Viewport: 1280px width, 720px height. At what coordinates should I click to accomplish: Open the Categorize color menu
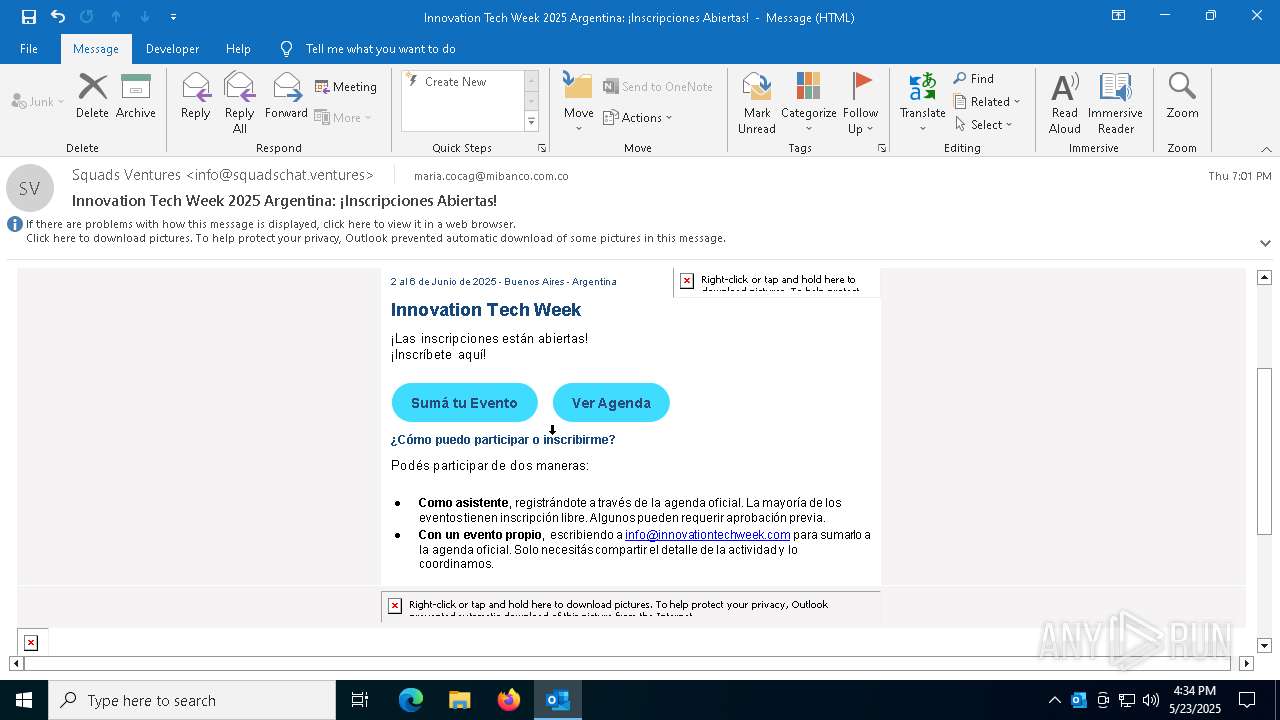[808, 102]
